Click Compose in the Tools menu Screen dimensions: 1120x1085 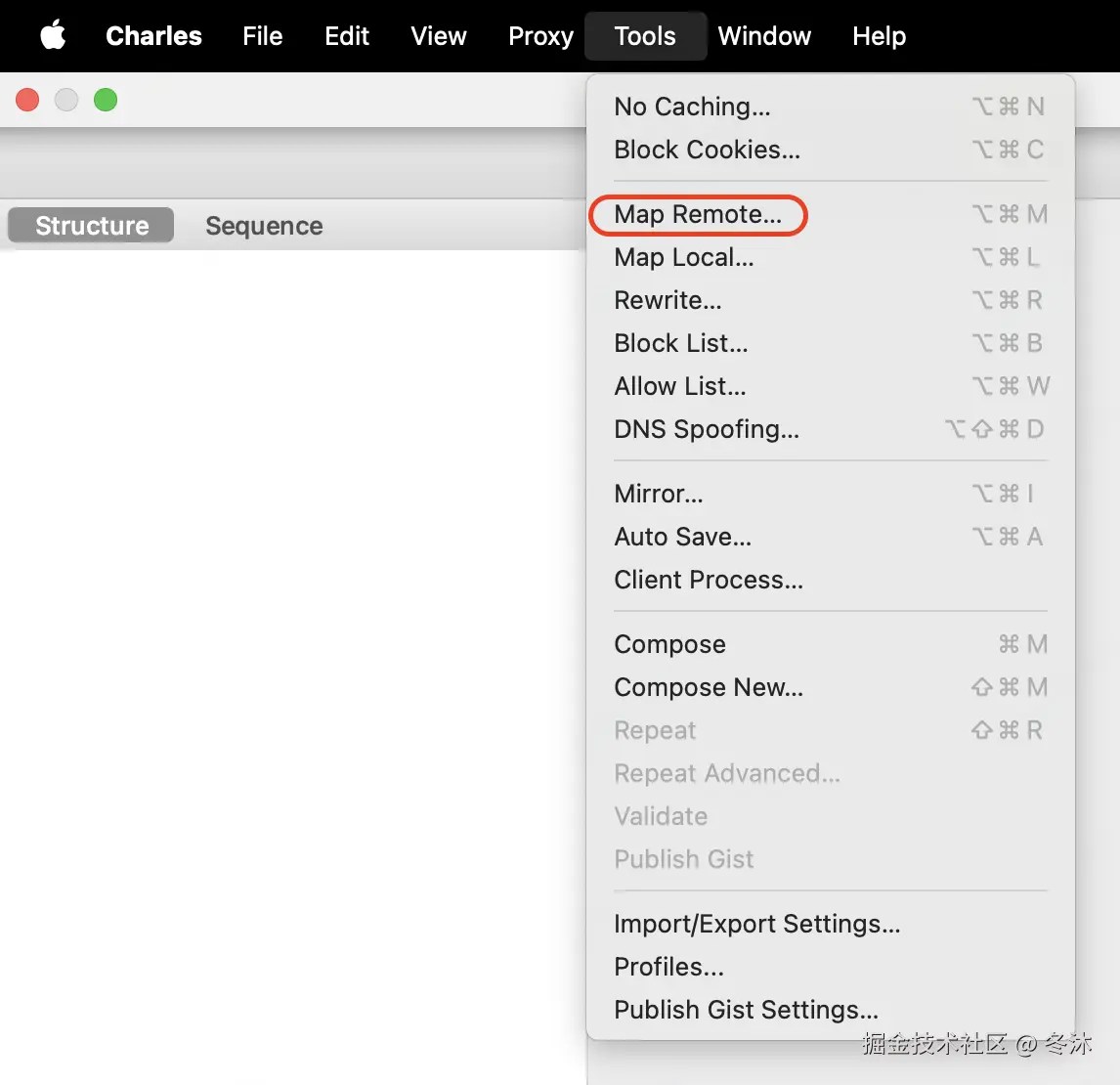coord(830,644)
